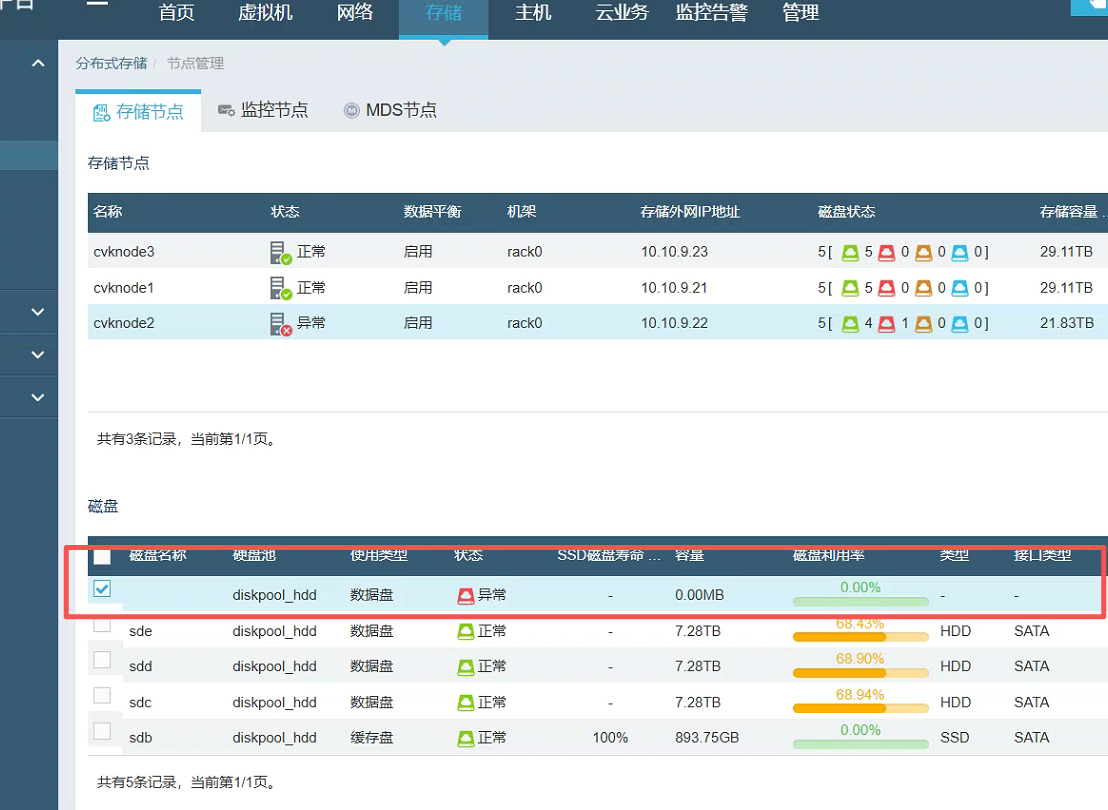Click the sdd disk utilization bar
The height and width of the screenshot is (810, 1108).
click(859, 673)
